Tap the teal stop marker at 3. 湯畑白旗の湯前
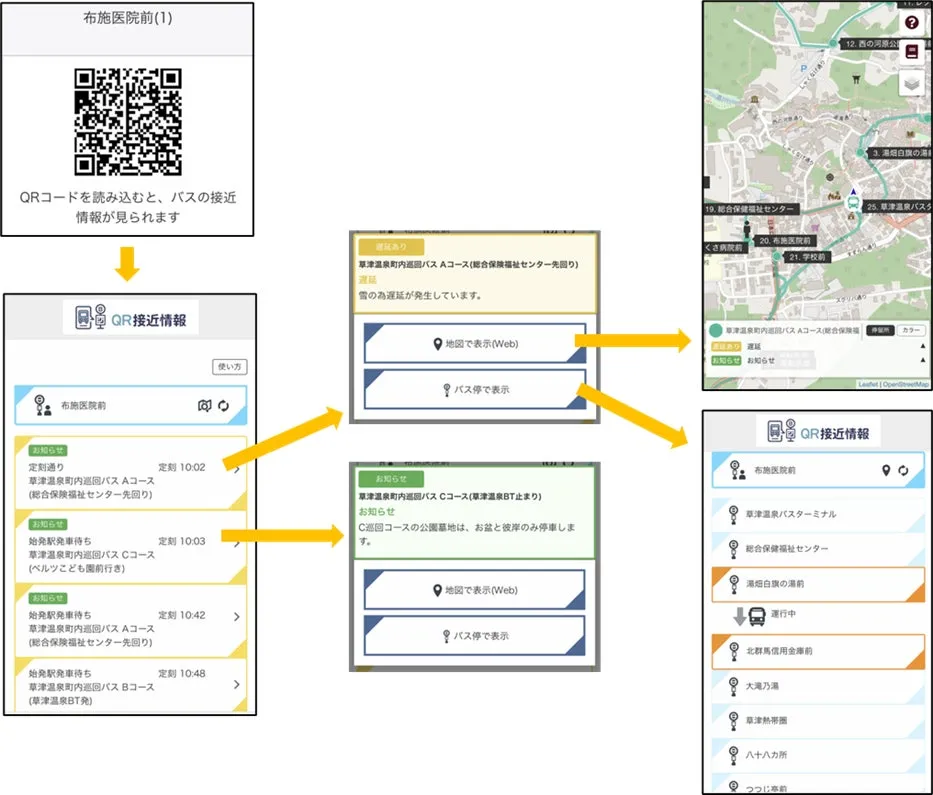933x795 pixels. point(860,153)
